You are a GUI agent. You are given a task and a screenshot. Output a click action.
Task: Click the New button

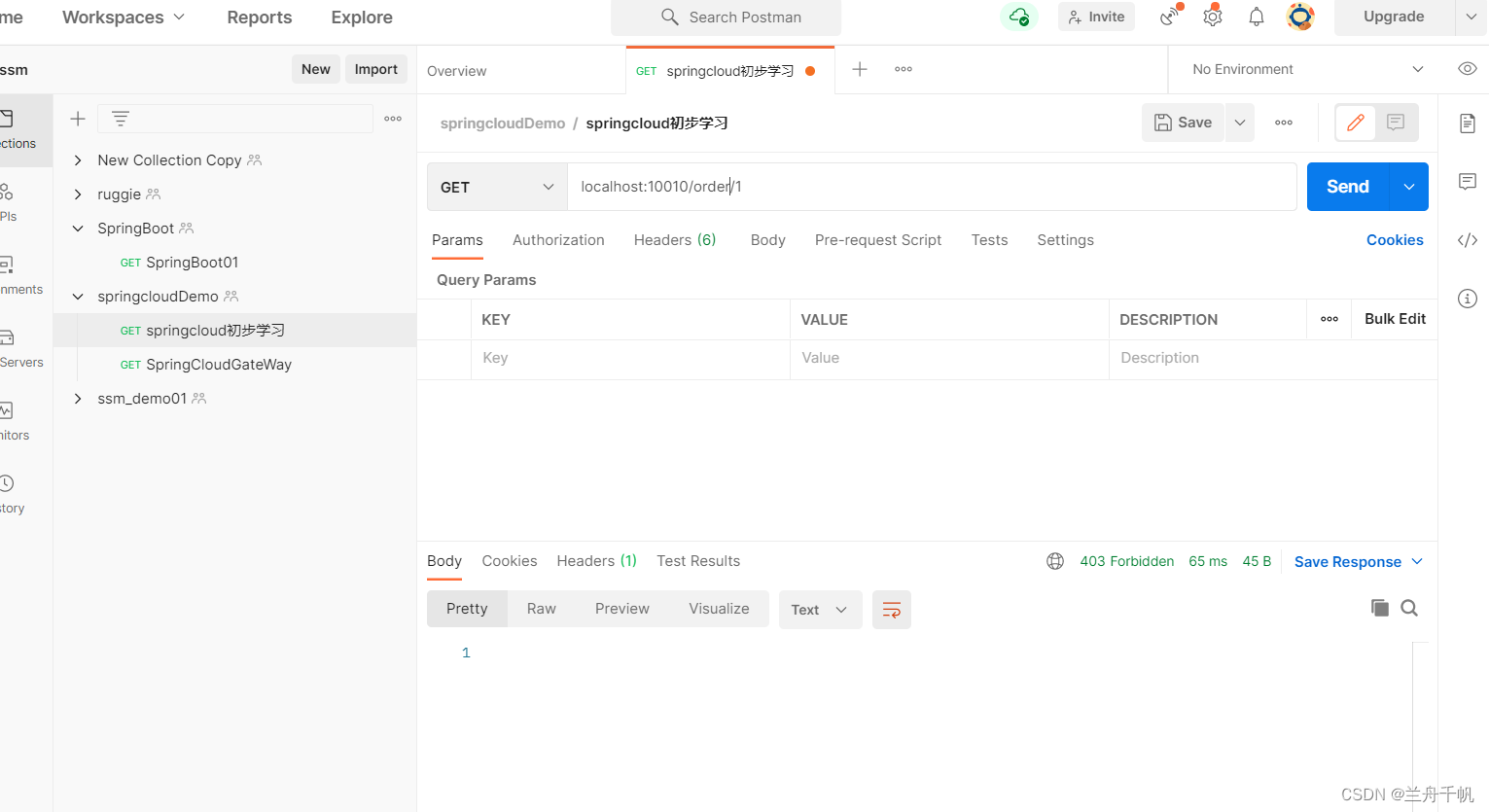pos(316,69)
